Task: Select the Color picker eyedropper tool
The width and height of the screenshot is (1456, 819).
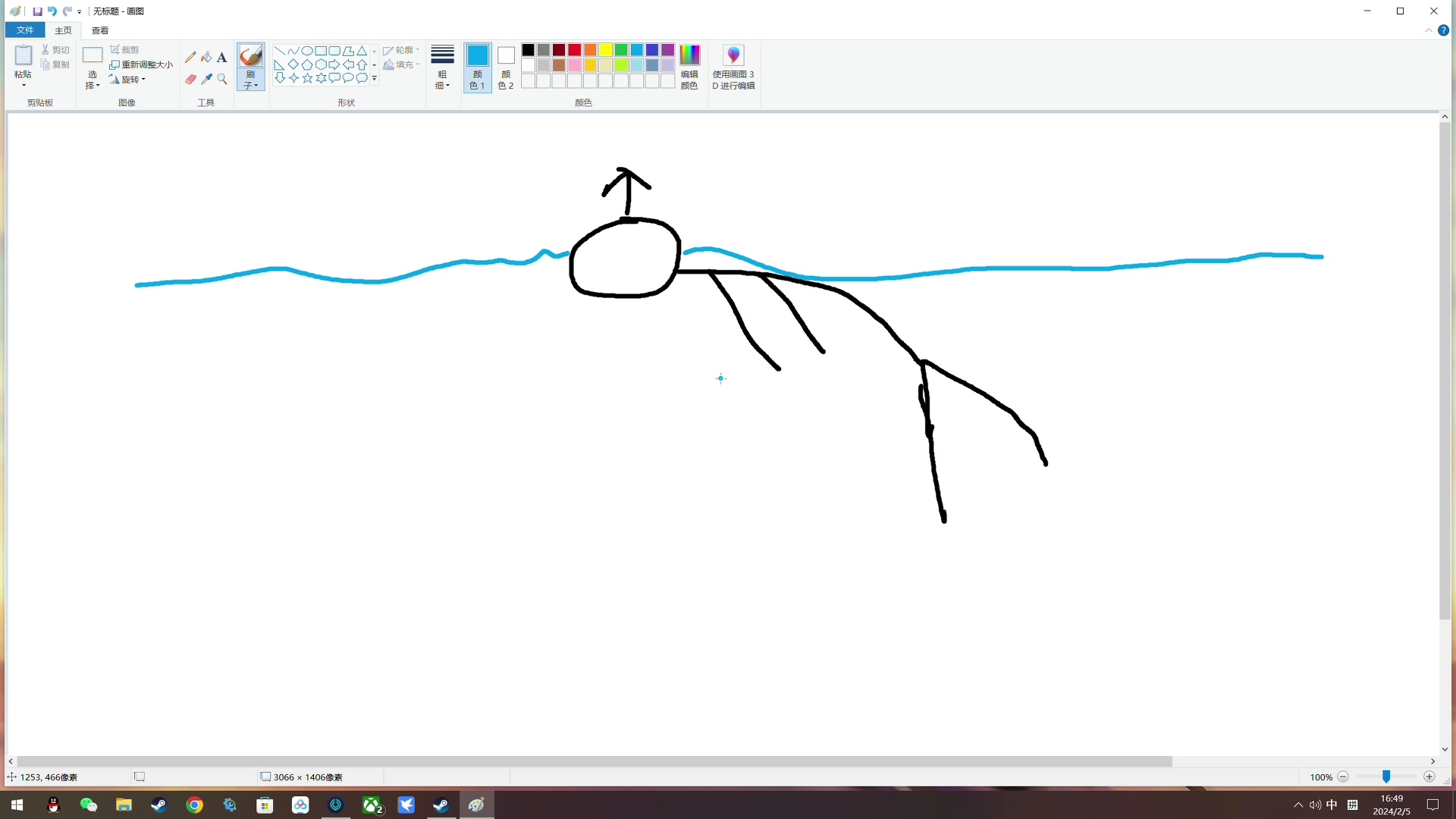Action: [x=206, y=79]
